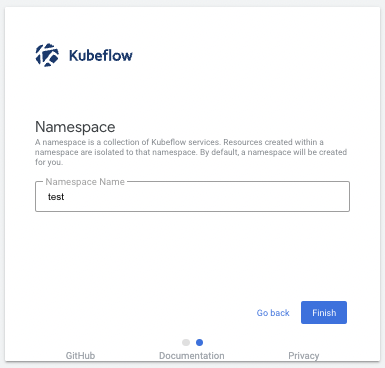Click the Kubeflow wordmark text
The image size is (385, 368).
pos(101,55)
